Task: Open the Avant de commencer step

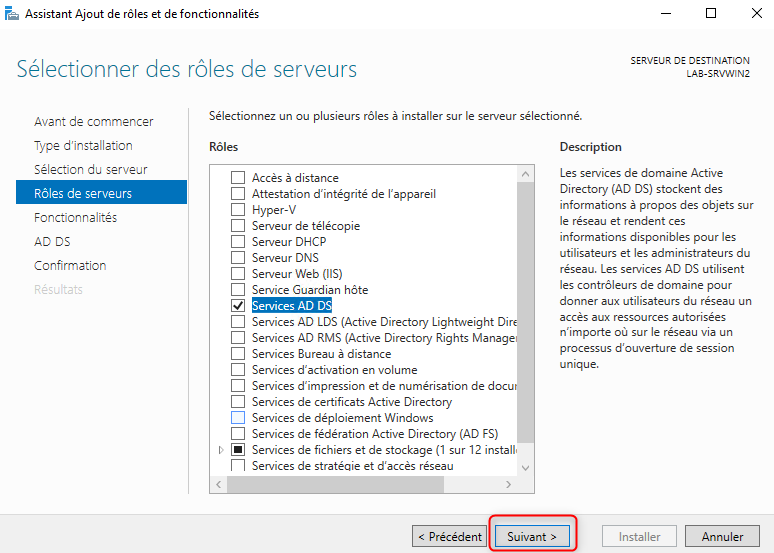Action: 94,121
